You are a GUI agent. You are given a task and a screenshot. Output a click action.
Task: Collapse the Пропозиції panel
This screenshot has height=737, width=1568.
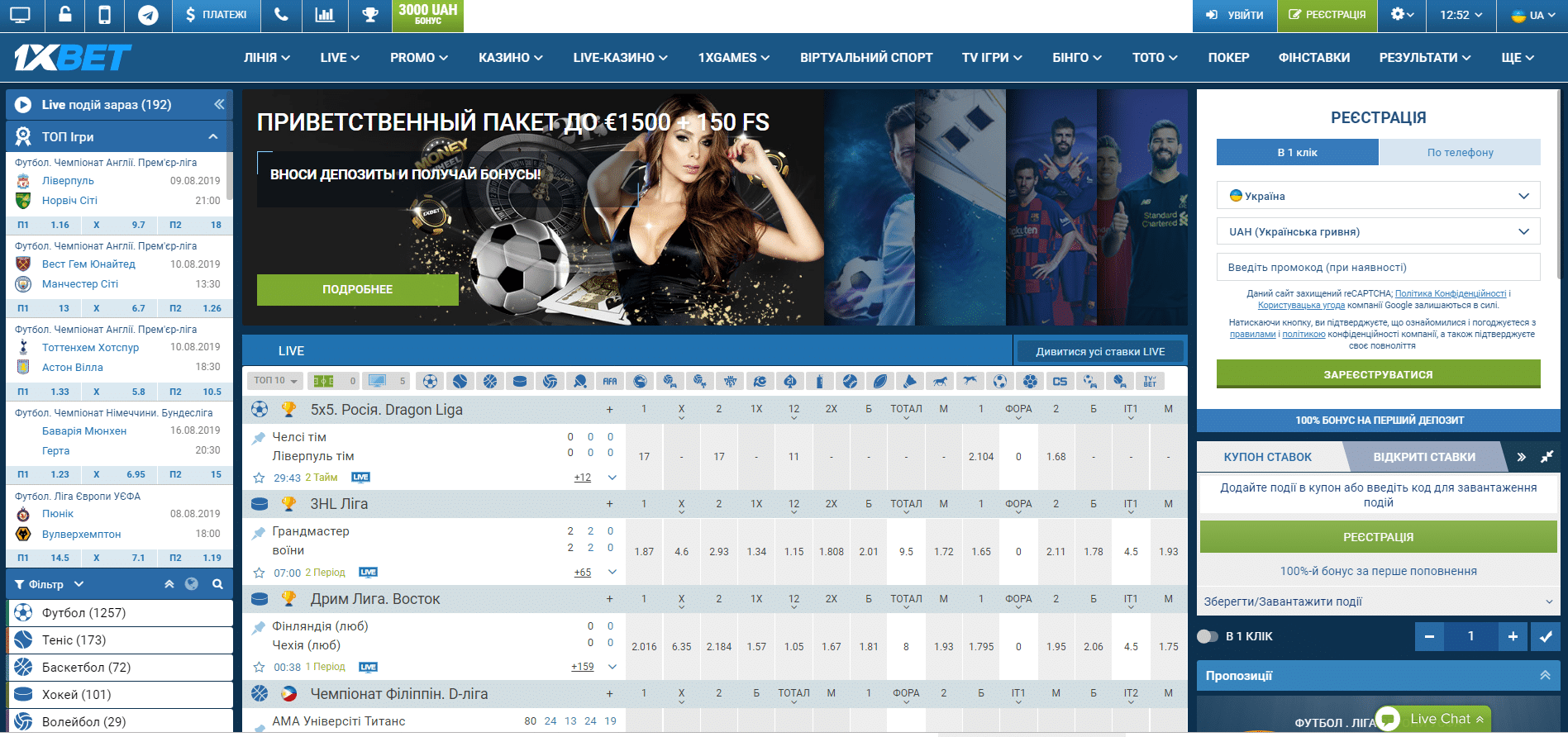point(1545,675)
